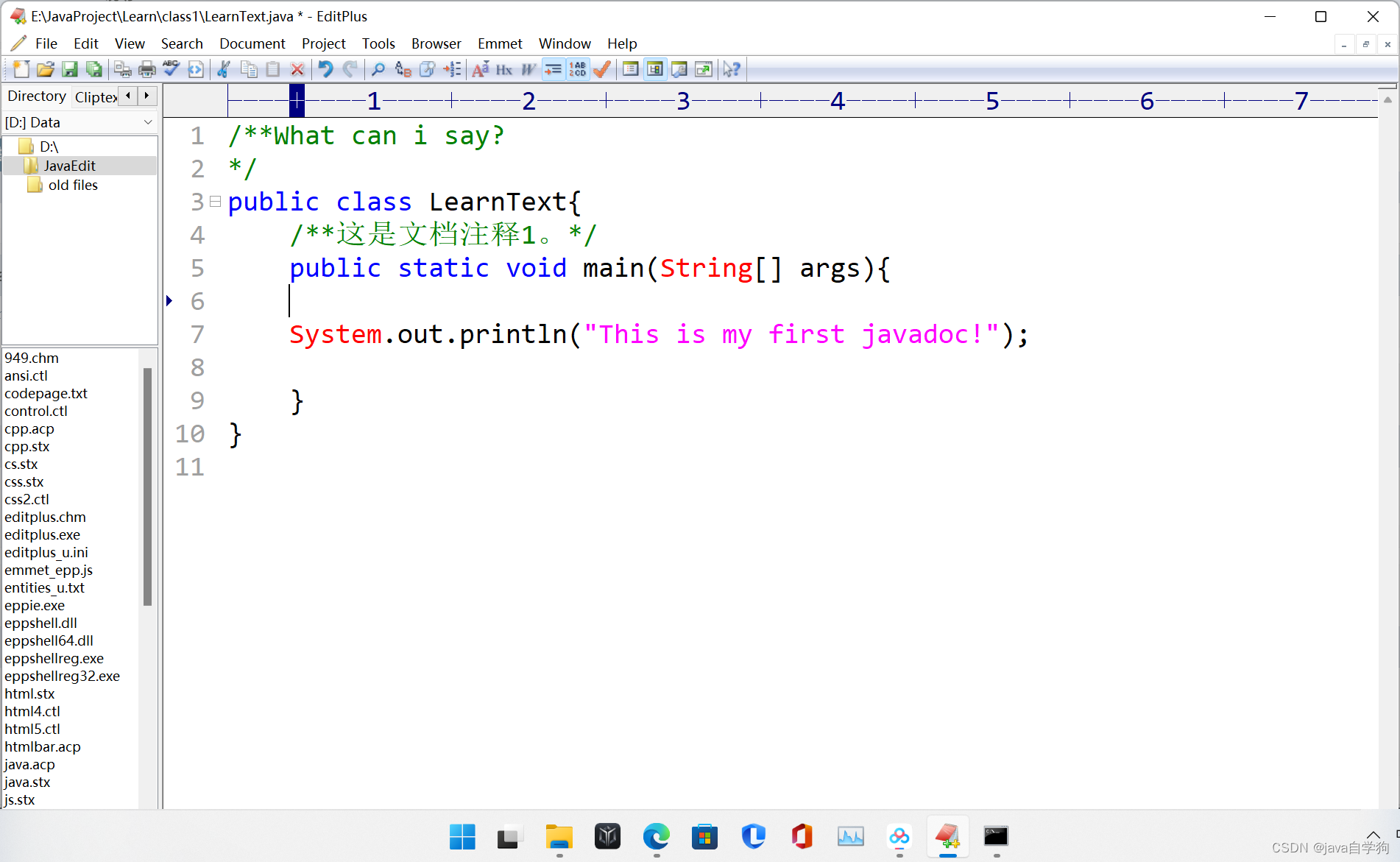This screenshot has height=862, width=1400.
Task: Open Print Preview from toolbar
Action: (123, 69)
